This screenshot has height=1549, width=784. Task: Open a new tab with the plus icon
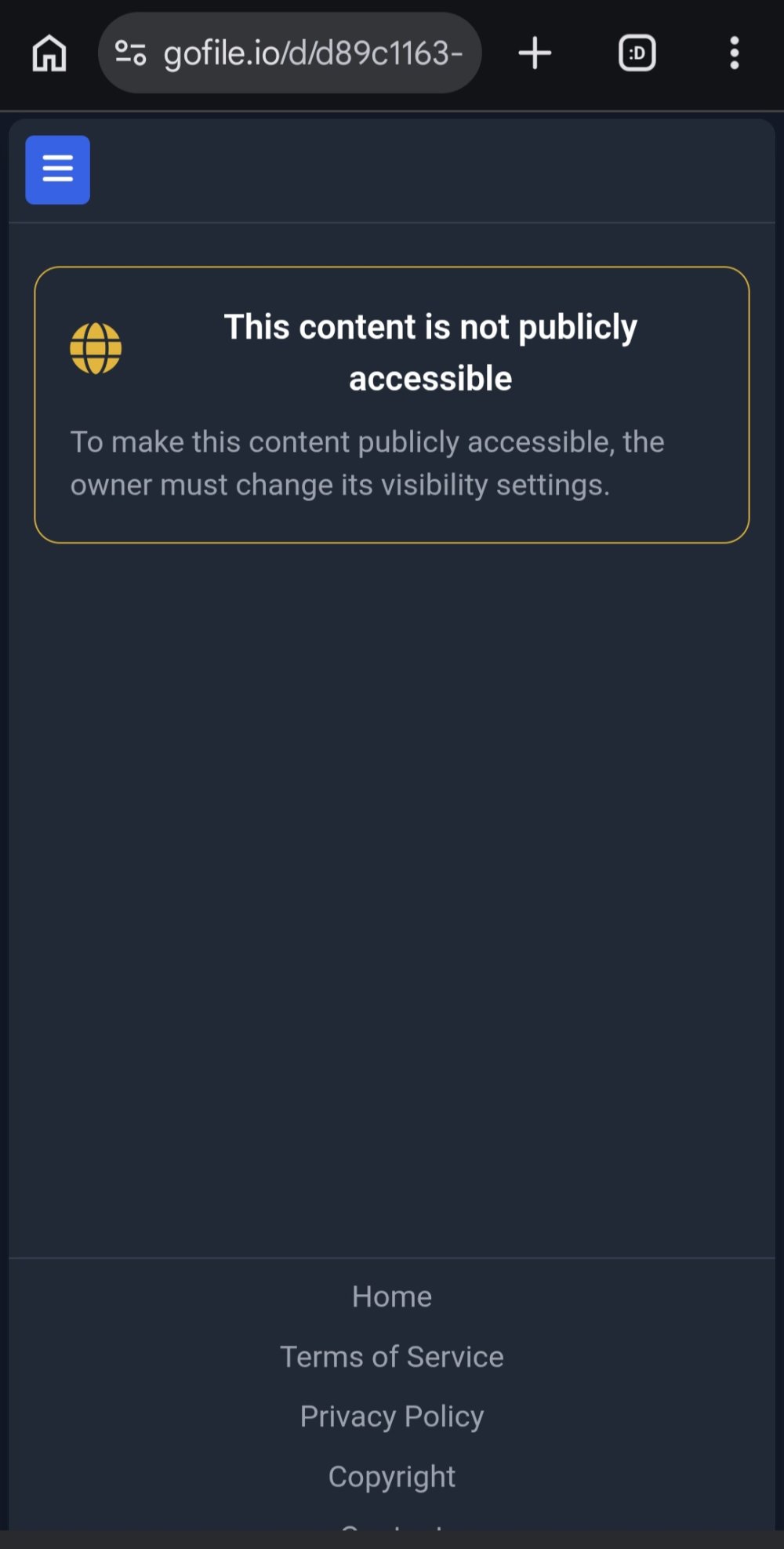(535, 53)
